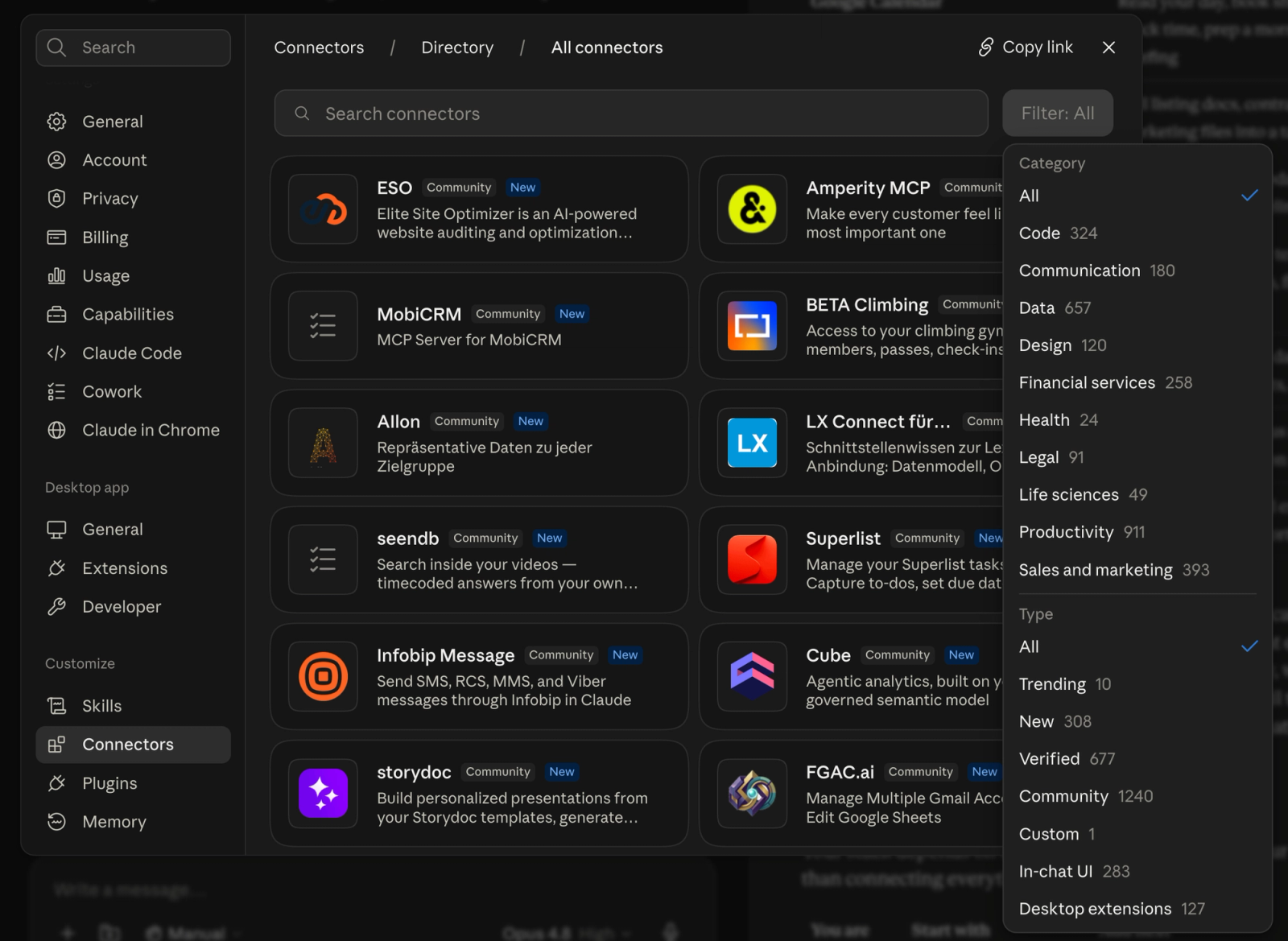Click the FGAC.ai connector logo
This screenshot has height=941, width=1288.
tap(752, 794)
